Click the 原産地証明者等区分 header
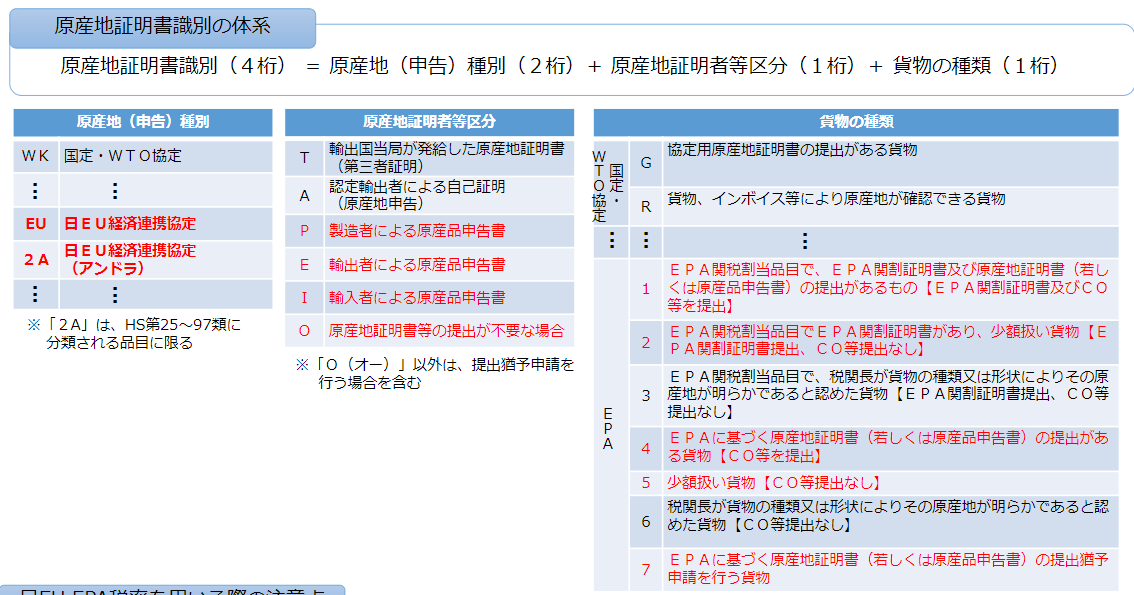1134x595 pixels. [430, 122]
